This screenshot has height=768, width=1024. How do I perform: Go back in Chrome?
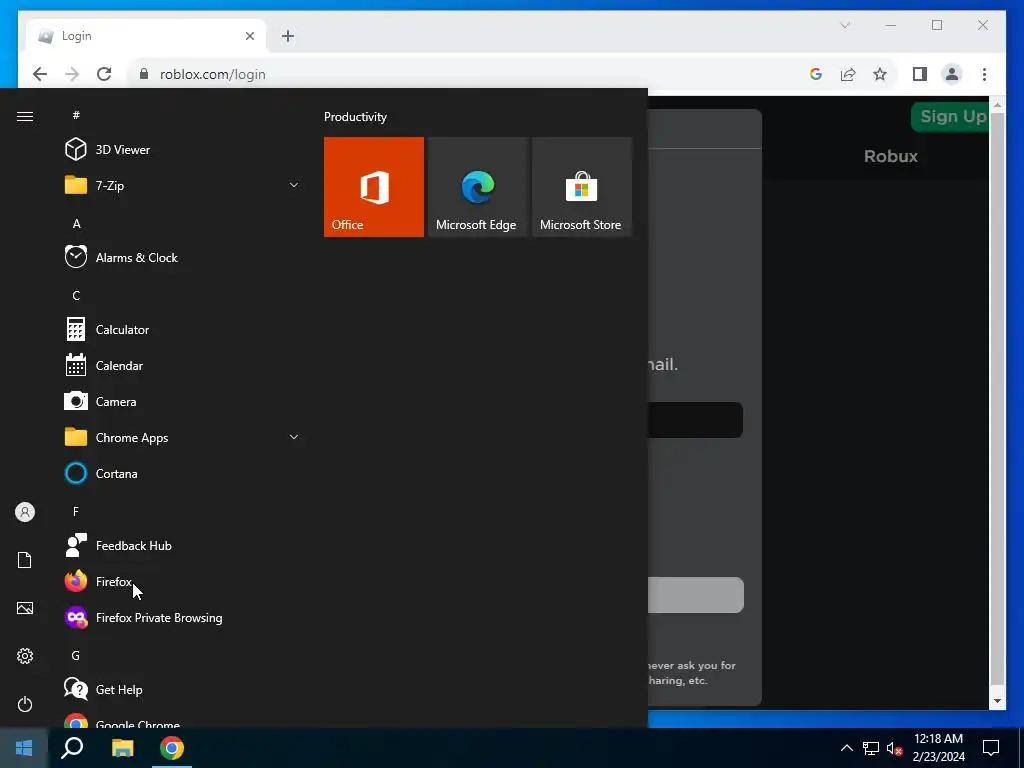[40, 74]
